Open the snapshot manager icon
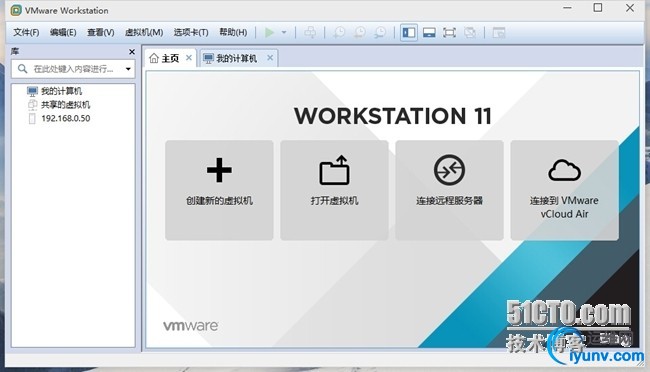Image resolution: width=650 pixels, height=372 pixels. (380, 32)
